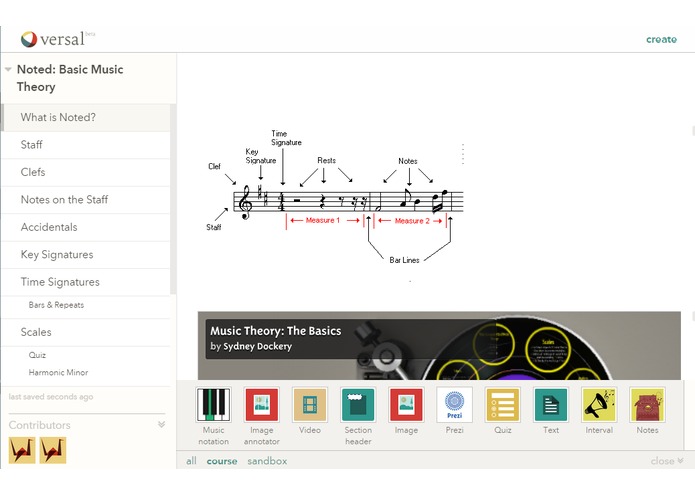Open the Staff lesson
The height and width of the screenshot is (494, 695).
tap(86, 145)
